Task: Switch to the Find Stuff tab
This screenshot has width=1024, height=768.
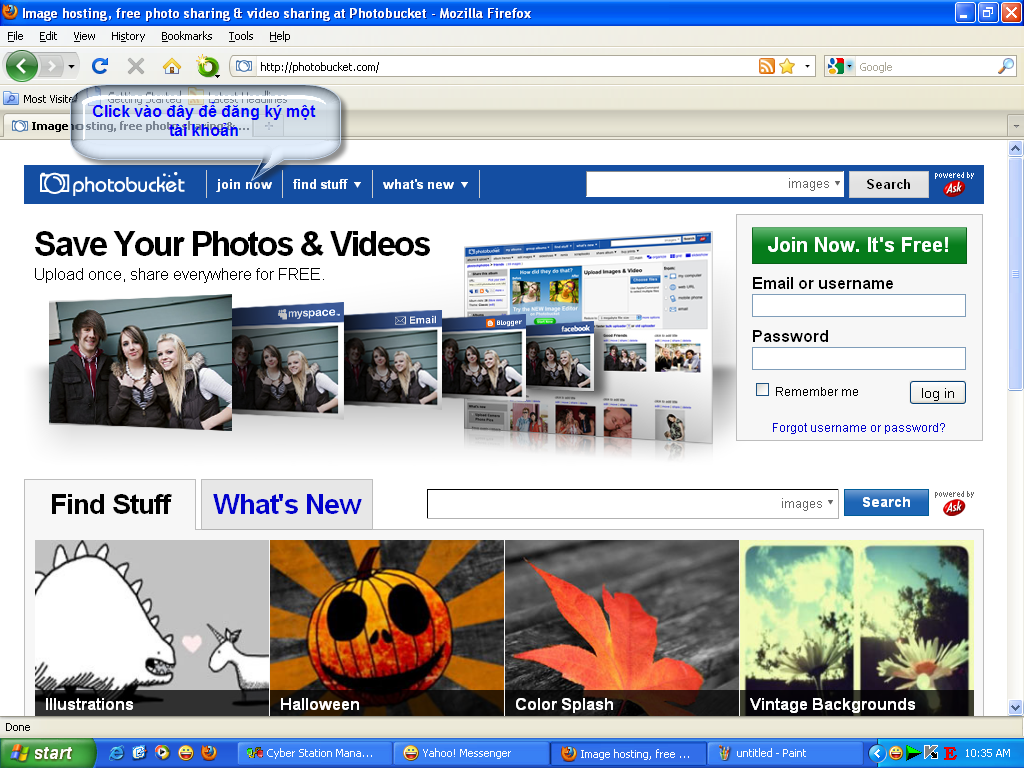Action: (x=110, y=504)
